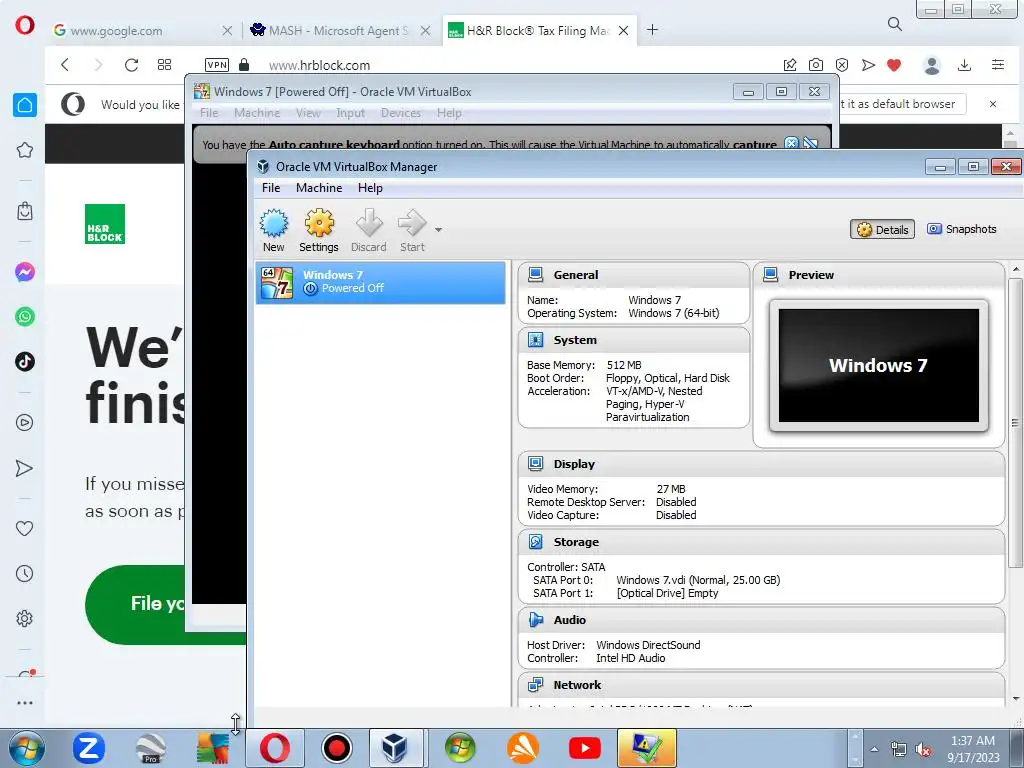Switch to the Snapshots view button
1024x768 pixels.
tap(961, 229)
